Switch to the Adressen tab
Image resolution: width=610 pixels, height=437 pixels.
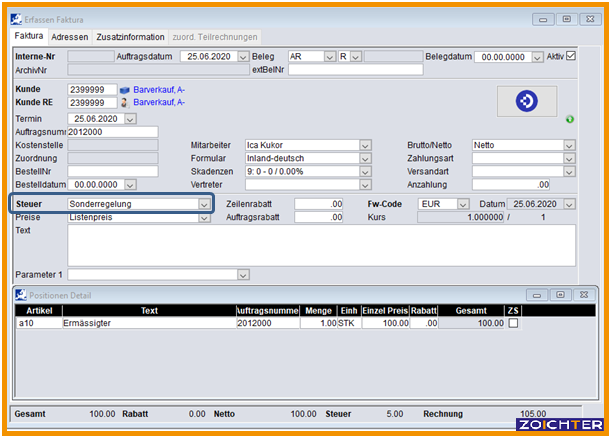tap(70, 37)
